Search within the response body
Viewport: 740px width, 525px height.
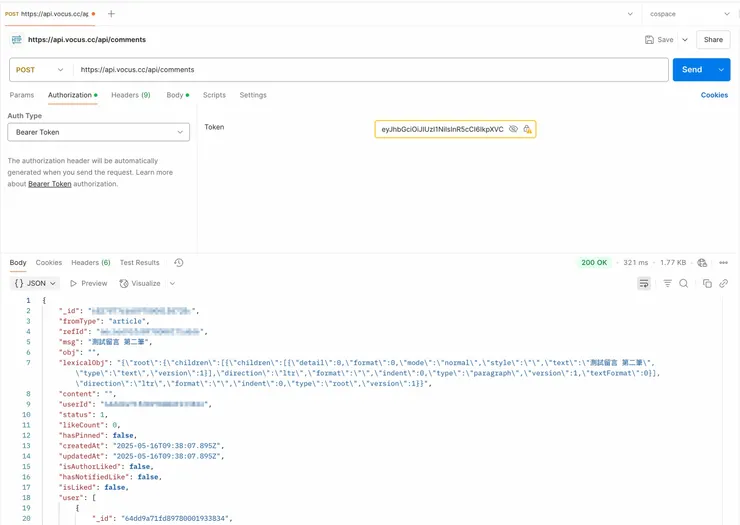(684, 284)
